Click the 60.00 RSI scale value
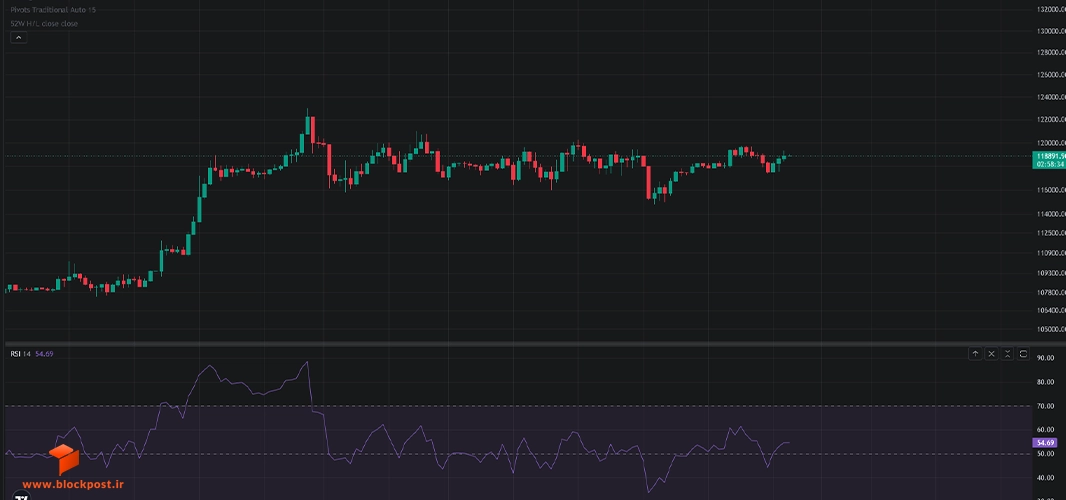This screenshot has height=500, width=1066. pyautogui.click(x=1045, y=430)
